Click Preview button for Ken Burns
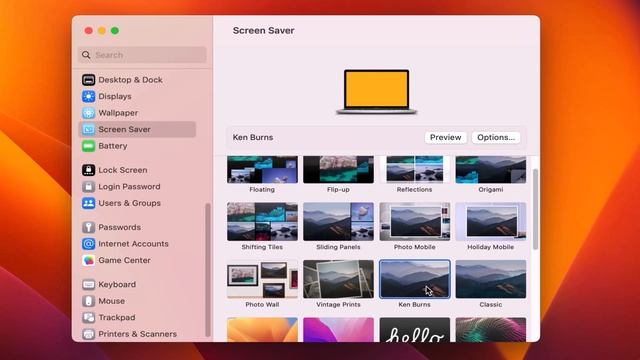The image size is (640, 360). tap(445, 138)
